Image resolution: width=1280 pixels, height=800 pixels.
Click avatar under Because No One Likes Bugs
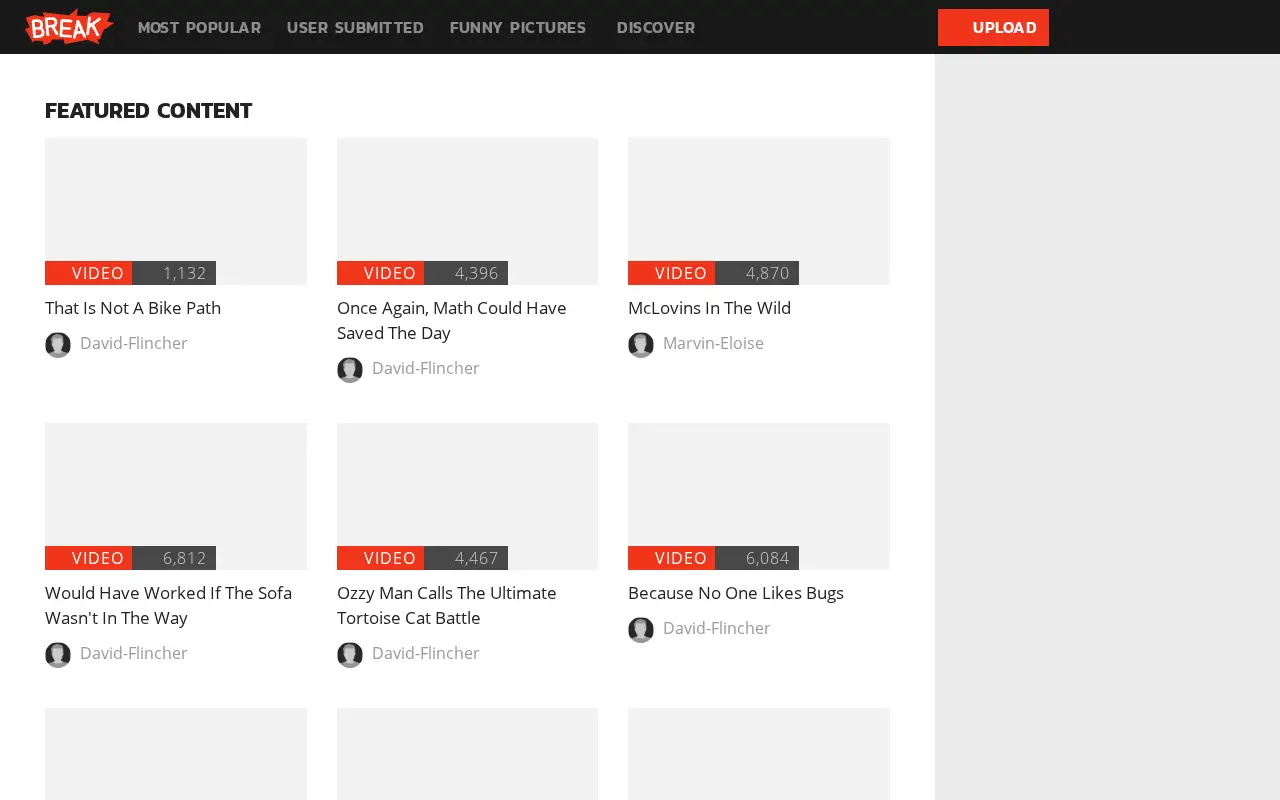[x=641, y=630]
